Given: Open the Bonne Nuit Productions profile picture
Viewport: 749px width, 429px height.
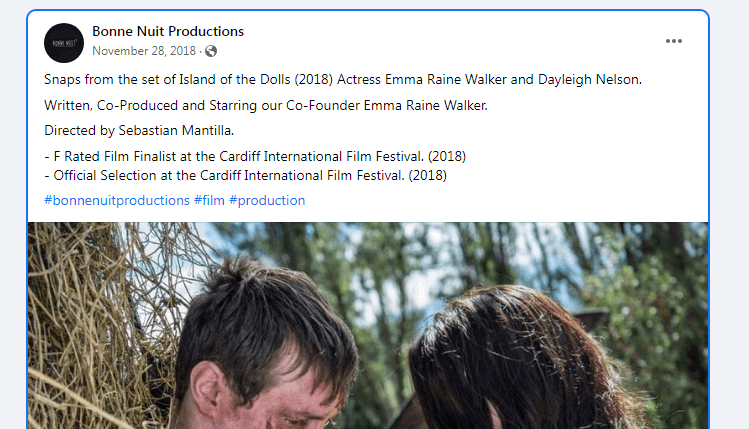Looking at the screenshot, I should [64, 43].
